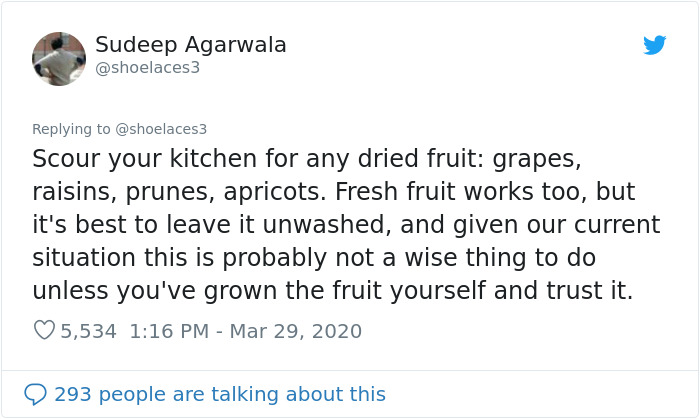This screenshot has width=700, height=419.
Task: Click the word "raisins" in the tweet
Action: 66,192
